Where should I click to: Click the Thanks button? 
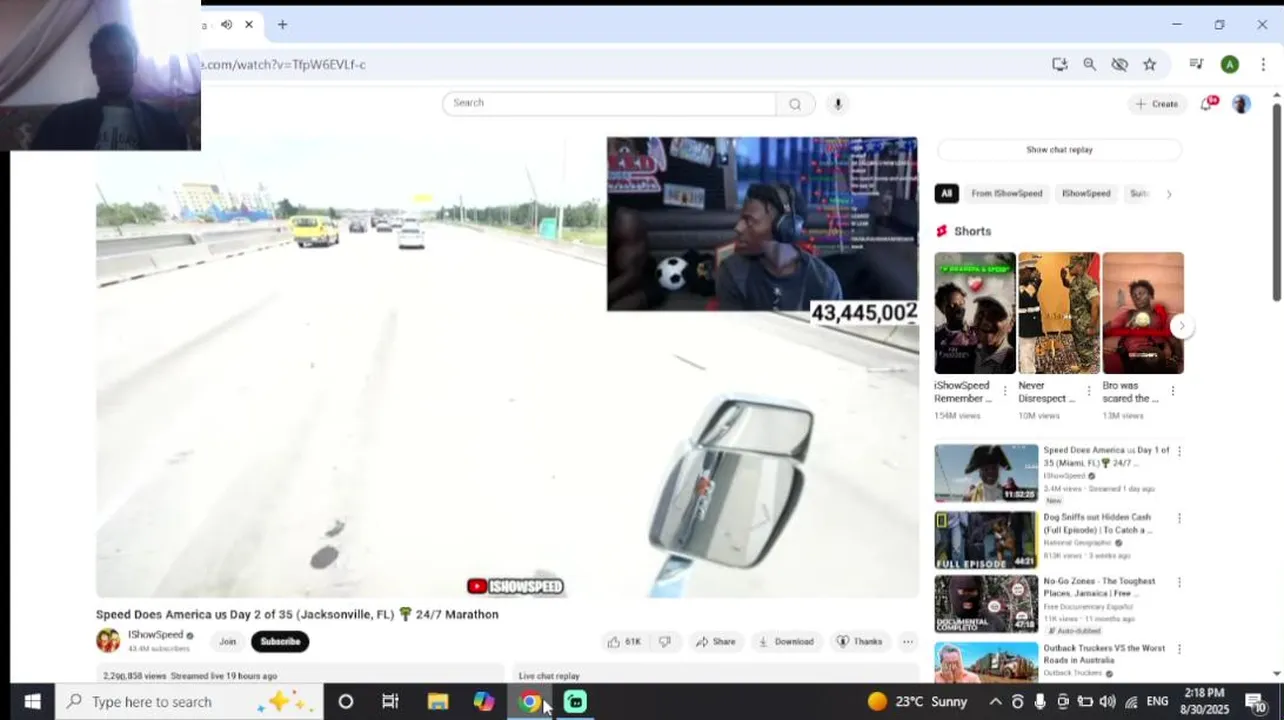[x=860, y=642]
